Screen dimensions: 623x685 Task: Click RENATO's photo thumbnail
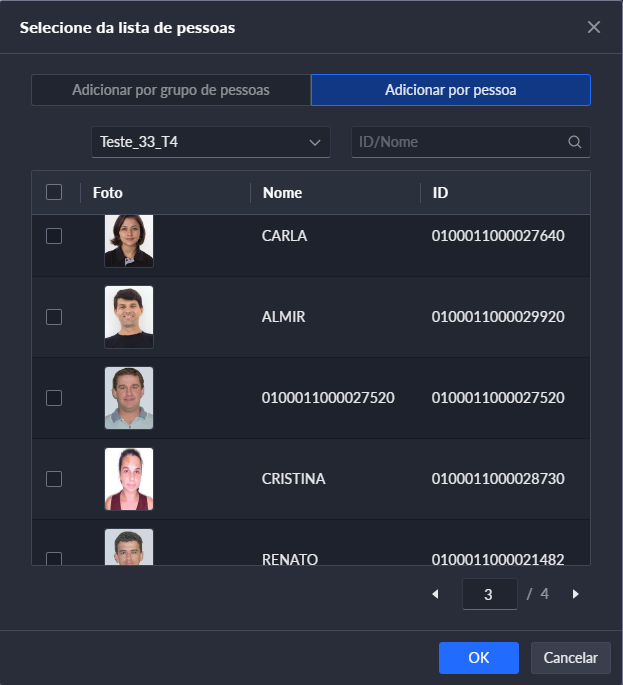pos(129,548)
